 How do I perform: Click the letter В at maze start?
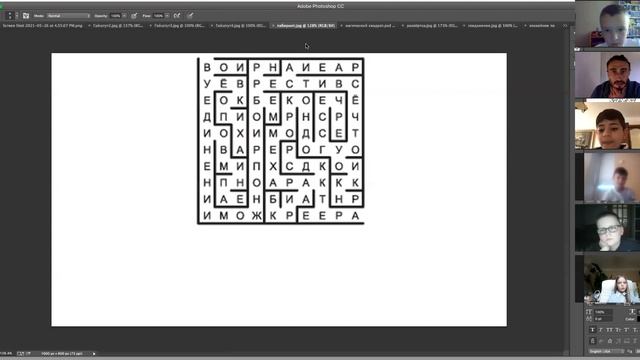[x=207, y=67]
